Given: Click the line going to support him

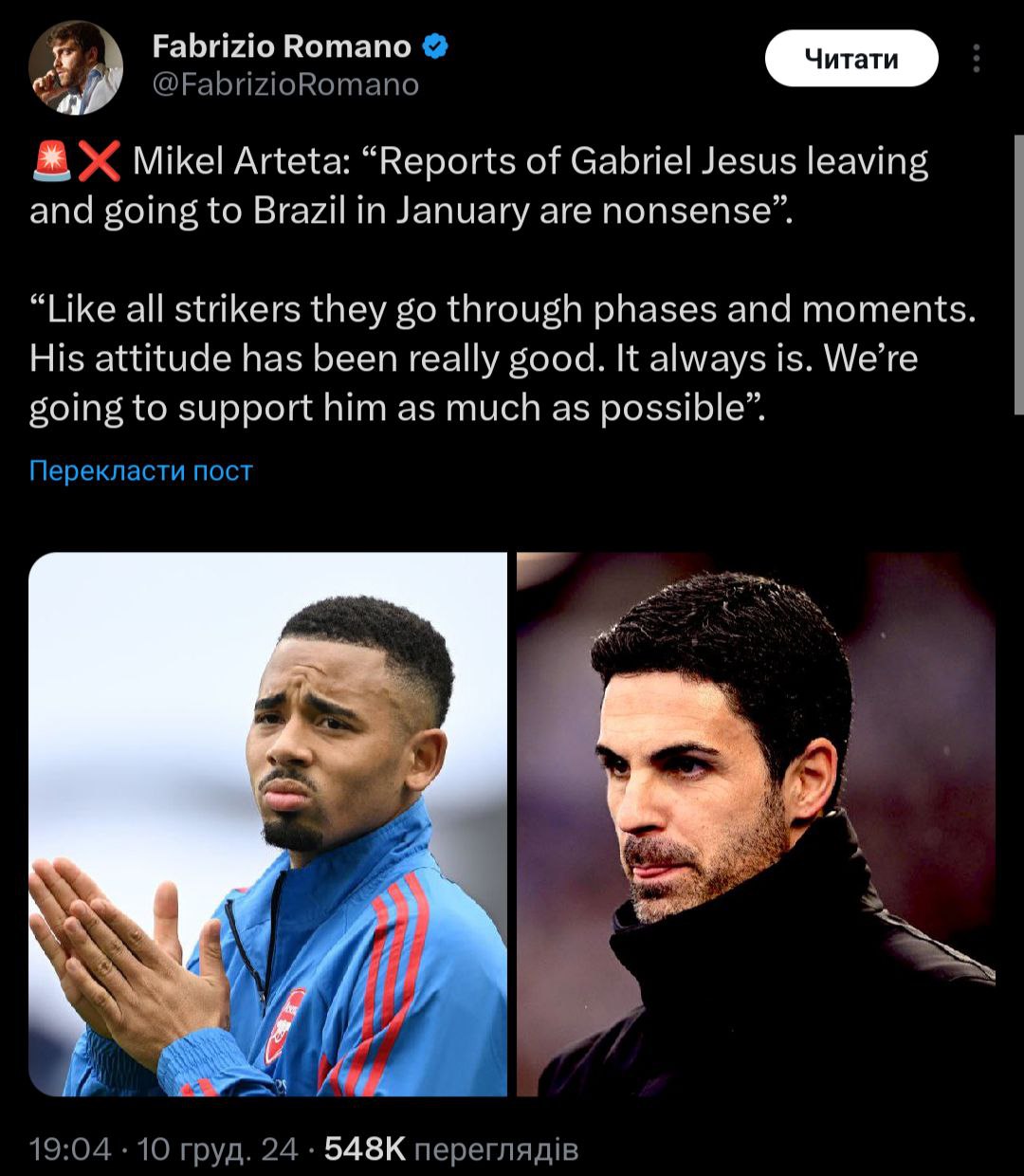Looking at the screenshot, I should (x=396, y=408).
